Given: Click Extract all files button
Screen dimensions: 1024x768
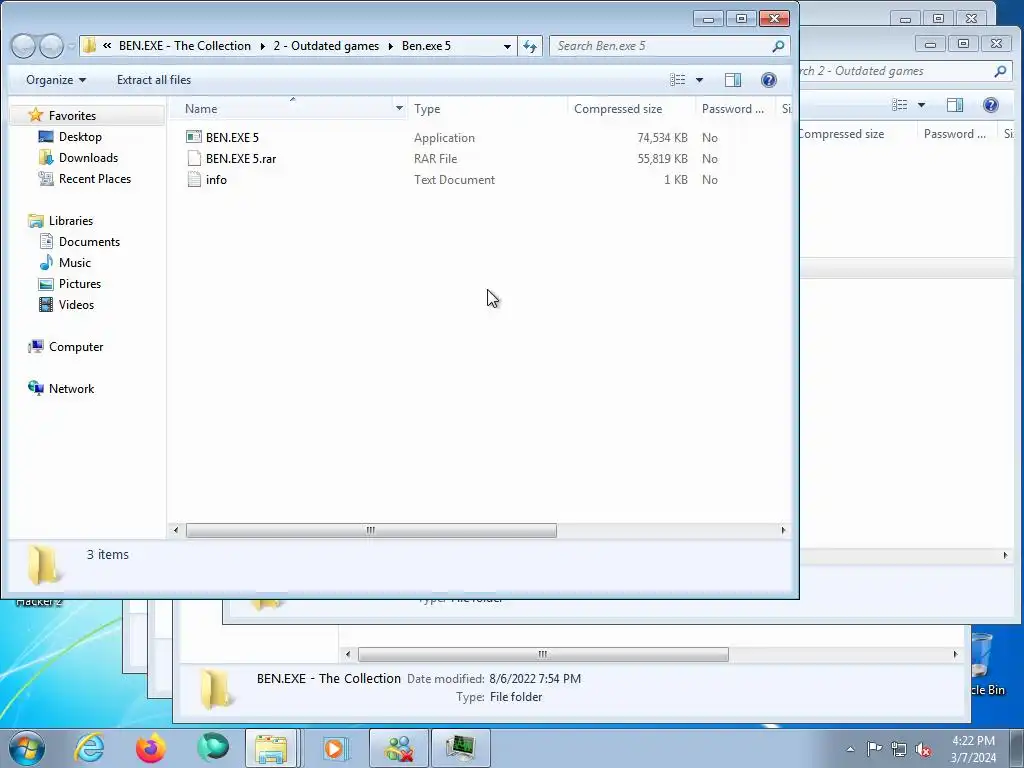Looking at the screenshot, I should click(x=154, y=80).
